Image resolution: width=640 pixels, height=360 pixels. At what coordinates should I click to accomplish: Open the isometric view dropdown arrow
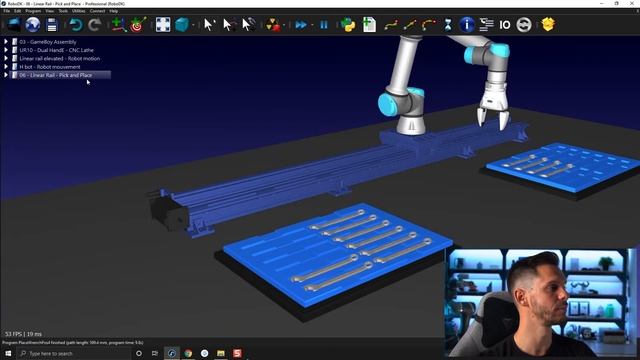coord(193,25)
